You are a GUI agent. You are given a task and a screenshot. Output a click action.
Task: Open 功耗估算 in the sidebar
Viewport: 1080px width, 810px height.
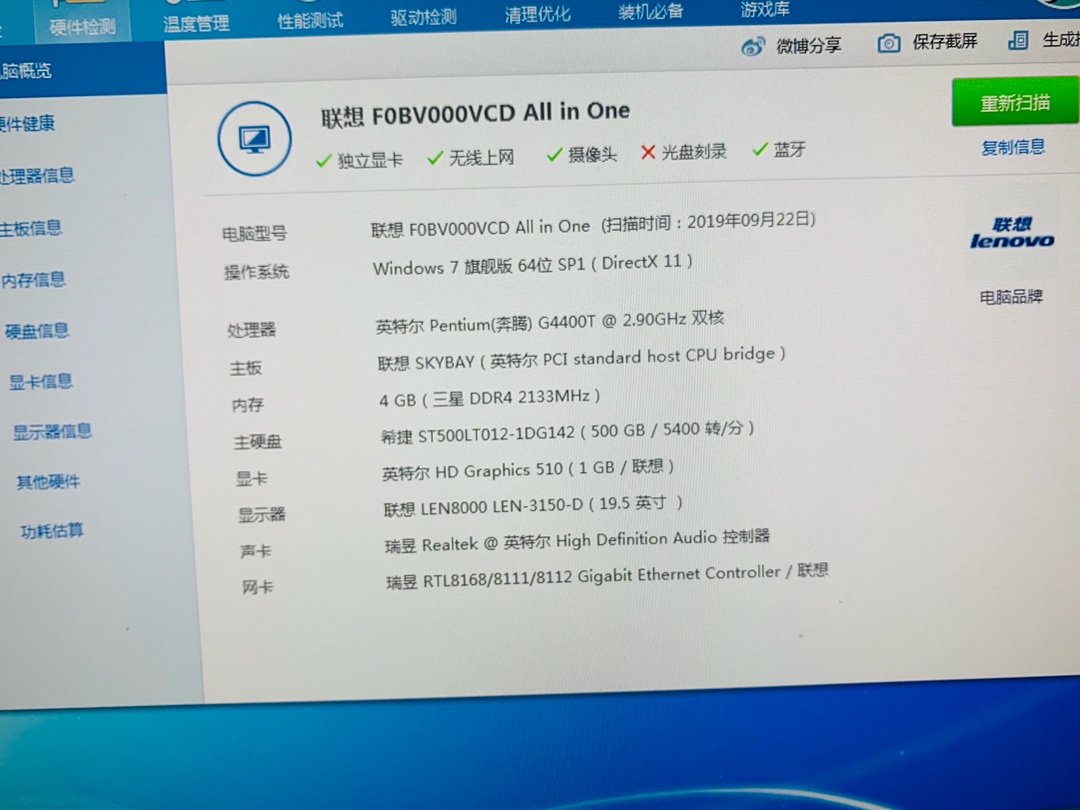pyautogui.click(x=52, y=530)
